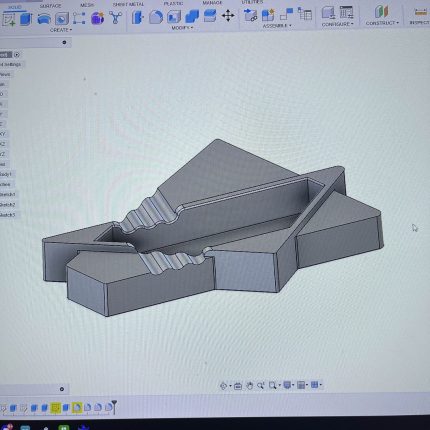Select the purple Create Form tool
This screenshot has width=430, height=430.
pyautogui.click(x=97, y=18)
